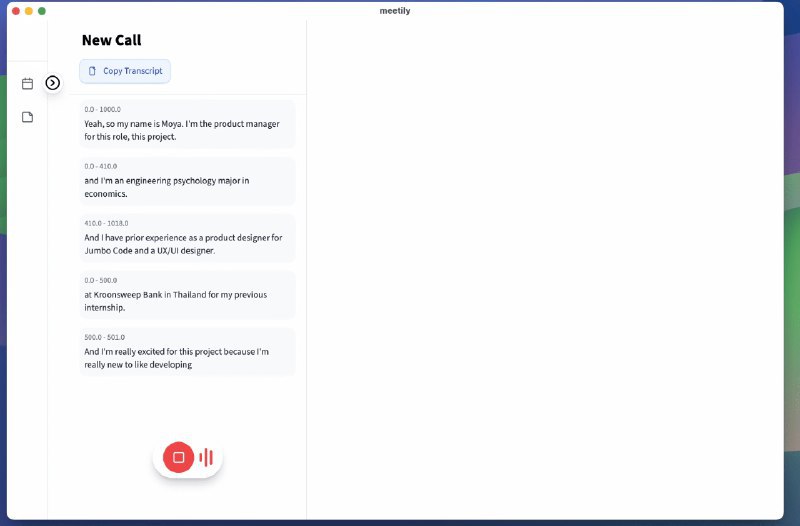800x526 pixels.
Task: Minimize the meetily window with yellow button
Action: pos(29,10)
